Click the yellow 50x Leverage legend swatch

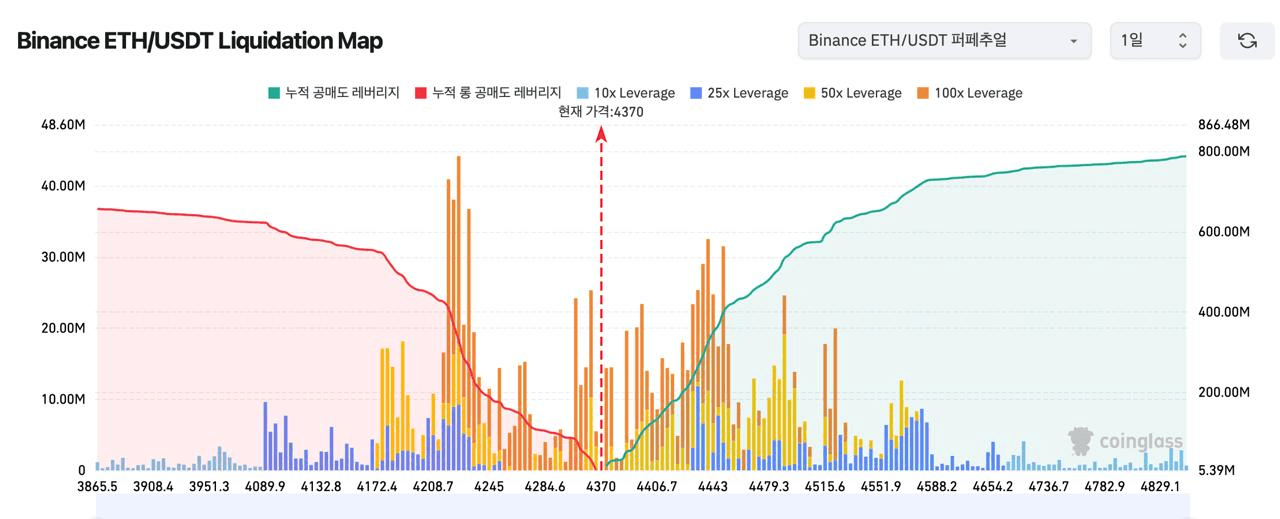click(x=809, y=93)
